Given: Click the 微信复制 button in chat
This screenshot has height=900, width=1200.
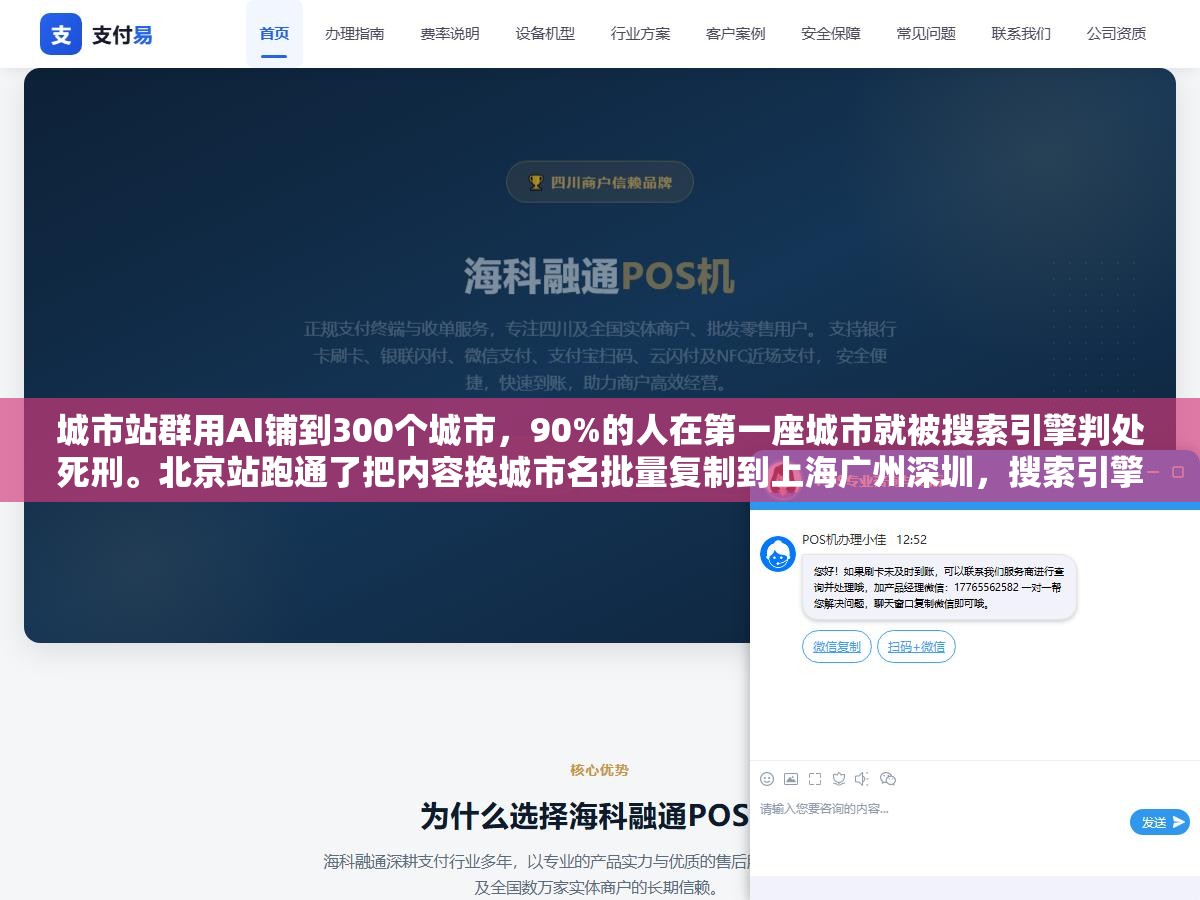Looking at the screenshot, I should (x=837, y=647).
